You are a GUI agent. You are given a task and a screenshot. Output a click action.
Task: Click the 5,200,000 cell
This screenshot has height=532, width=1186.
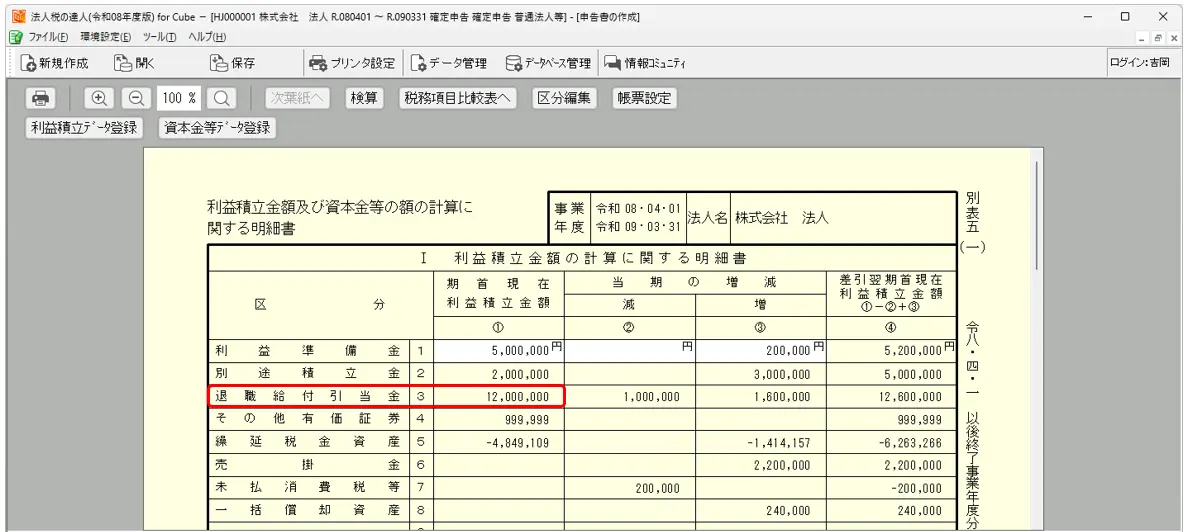point(890,351)
